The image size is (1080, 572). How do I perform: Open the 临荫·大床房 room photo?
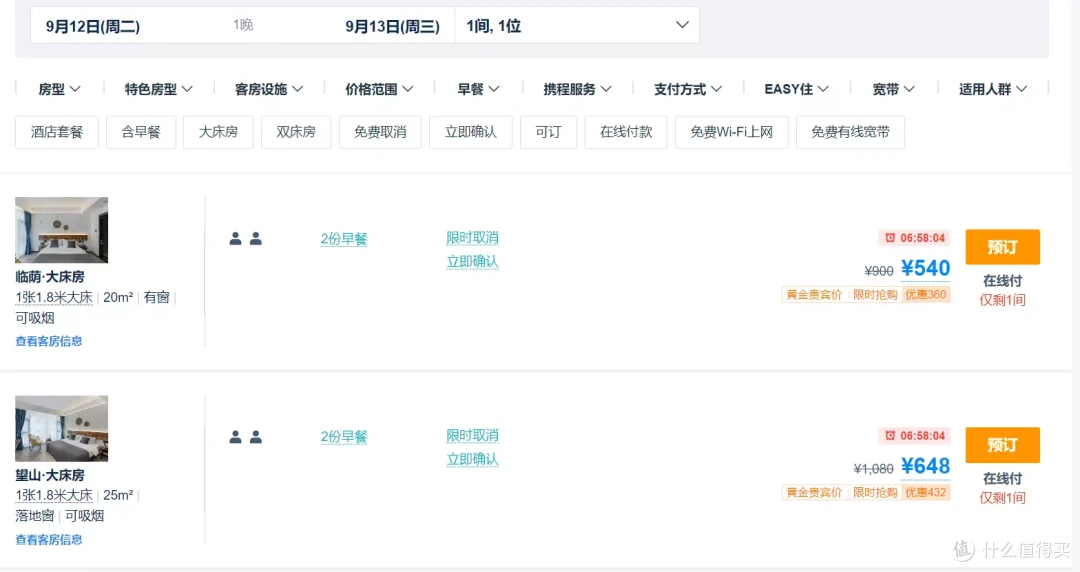pyautogui.click(x=61, y=230)
